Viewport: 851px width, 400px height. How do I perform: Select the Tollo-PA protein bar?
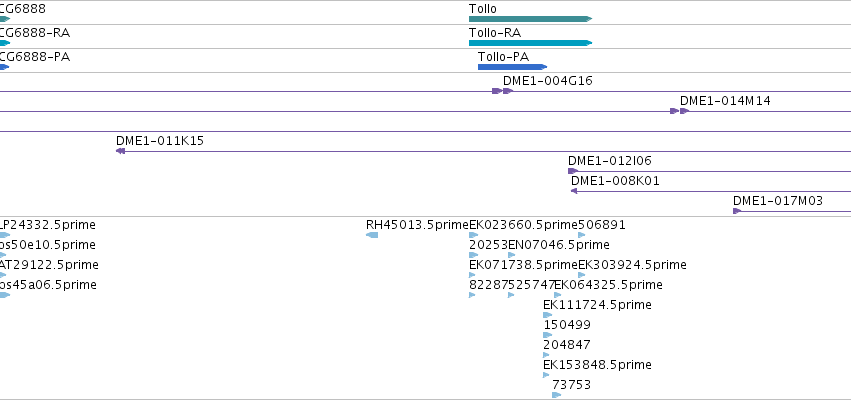(x=512, y=67)
